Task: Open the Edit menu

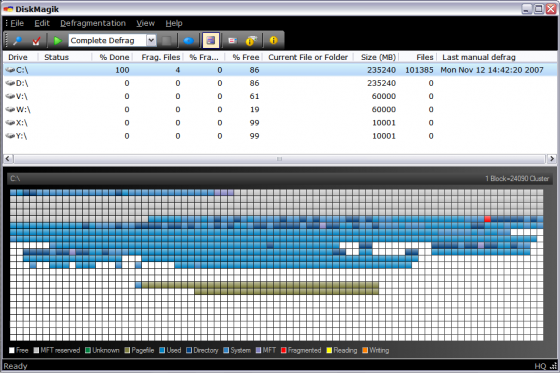Action: point(42,23)
